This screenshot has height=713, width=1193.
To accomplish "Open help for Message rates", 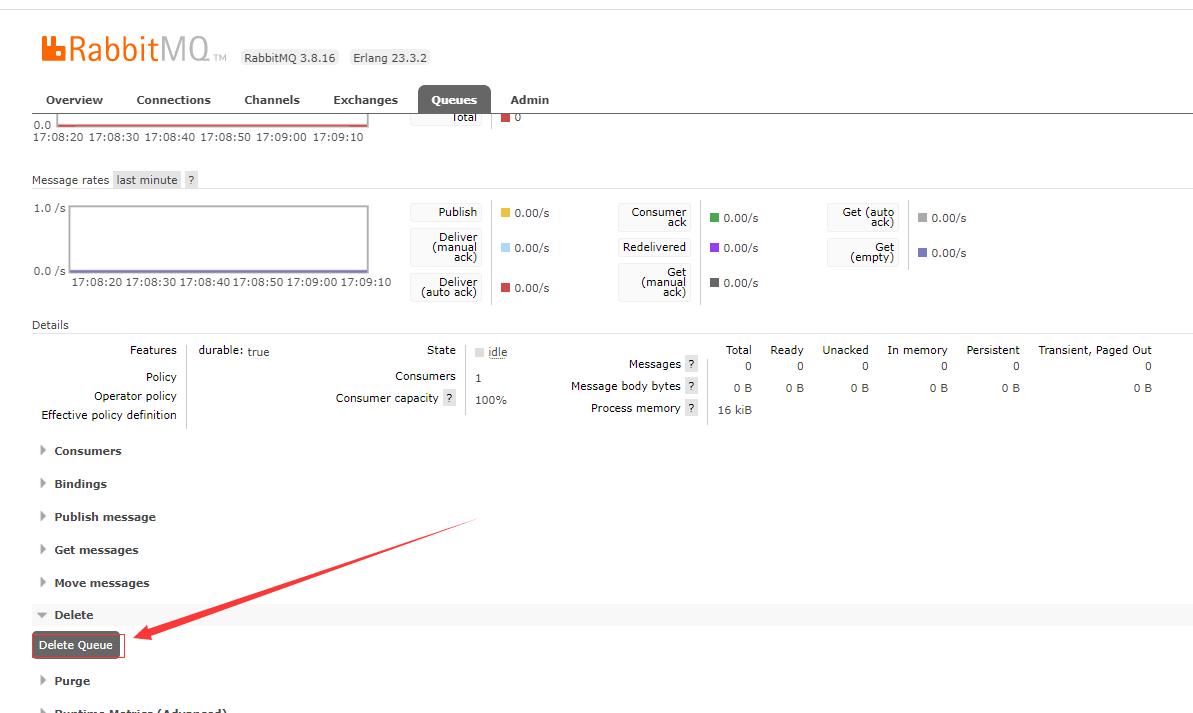I will pyautogui.click(x=191, y=180).
